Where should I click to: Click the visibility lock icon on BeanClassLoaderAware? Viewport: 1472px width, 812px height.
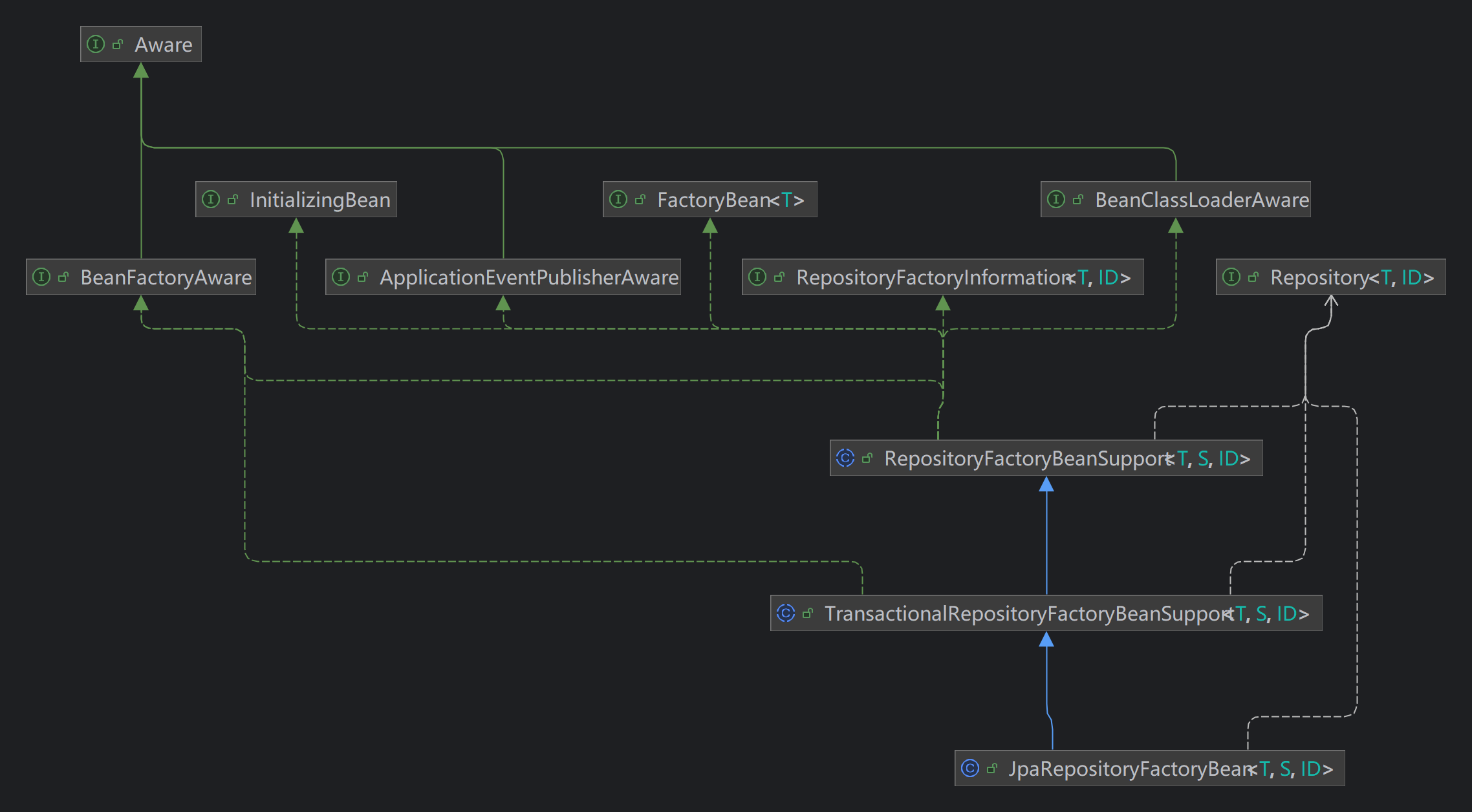coord(1078,199)
